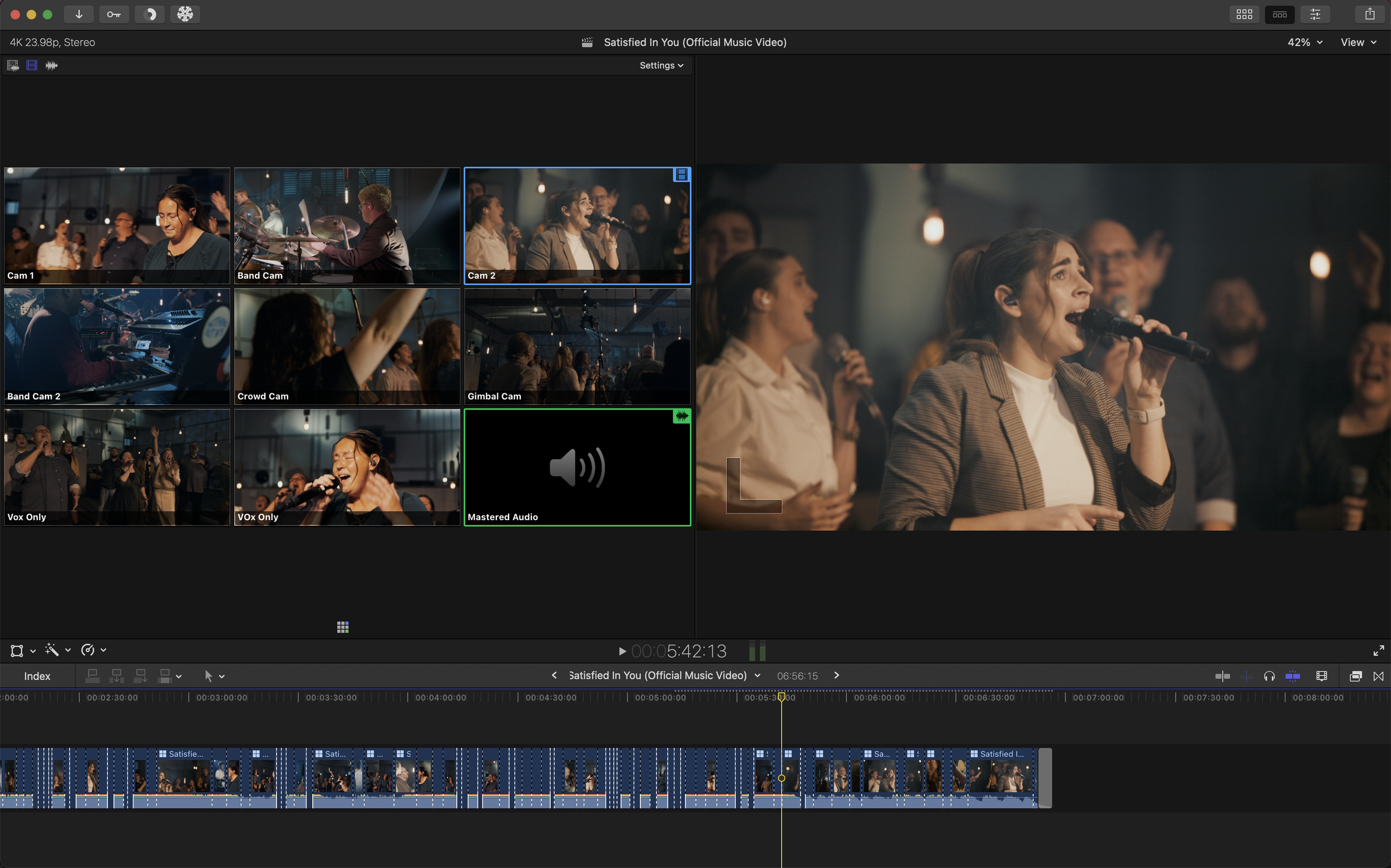
Task: Open the Satisfied In You timeline popup
Action: (757, 675)
